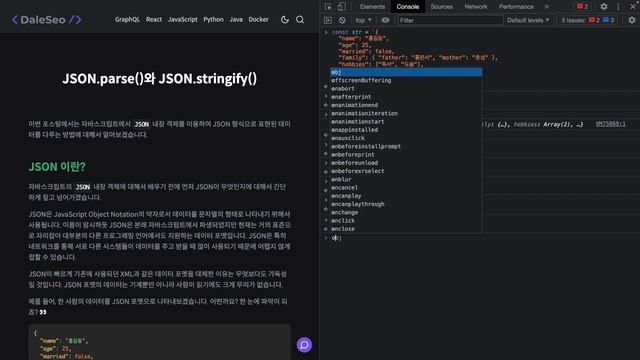
Task: Open the GraphQL nav link
Action: (x=127, y=20)
